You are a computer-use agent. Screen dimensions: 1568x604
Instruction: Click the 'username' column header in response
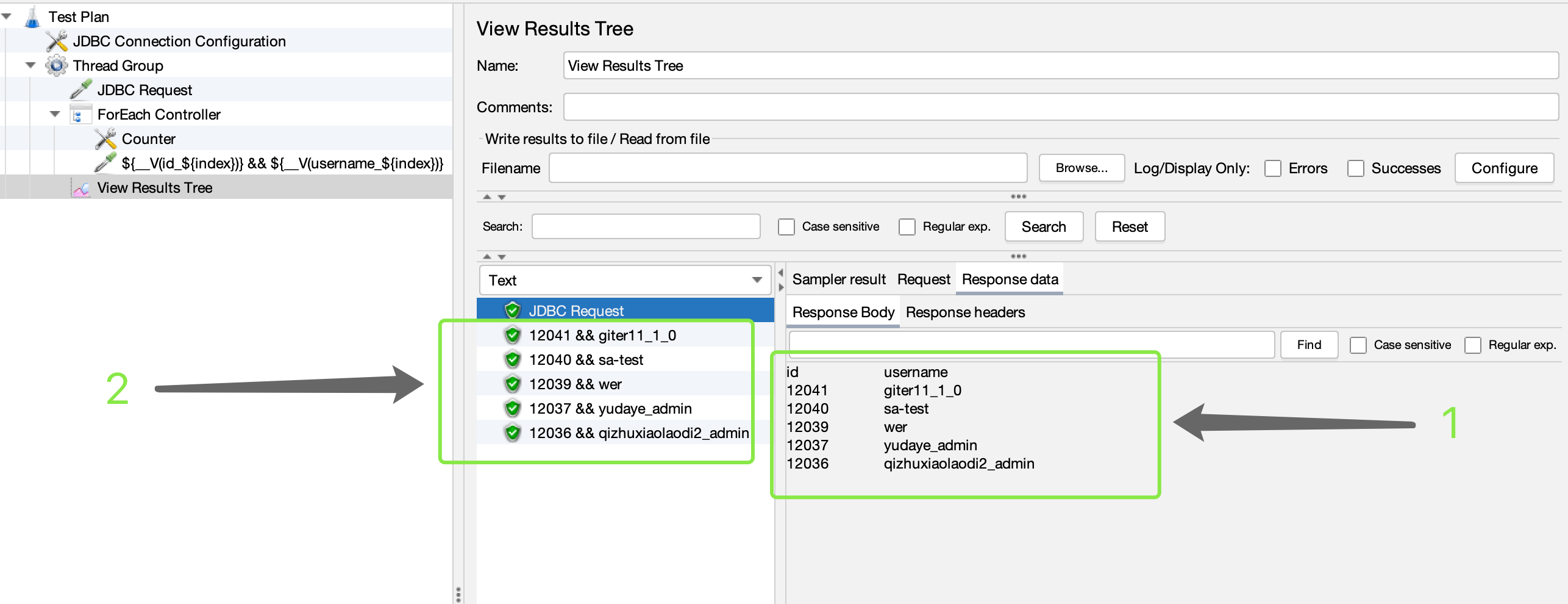pos(916,372)
